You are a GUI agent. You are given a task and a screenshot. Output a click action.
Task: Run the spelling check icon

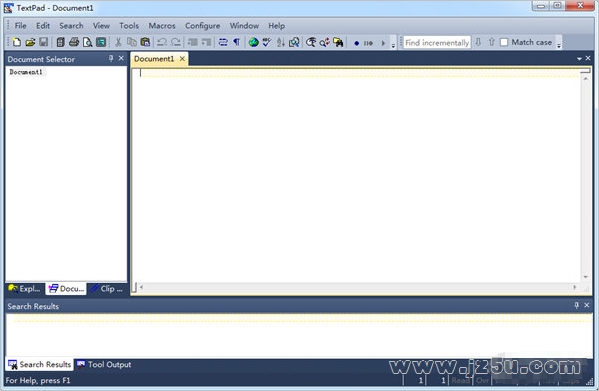267,42
